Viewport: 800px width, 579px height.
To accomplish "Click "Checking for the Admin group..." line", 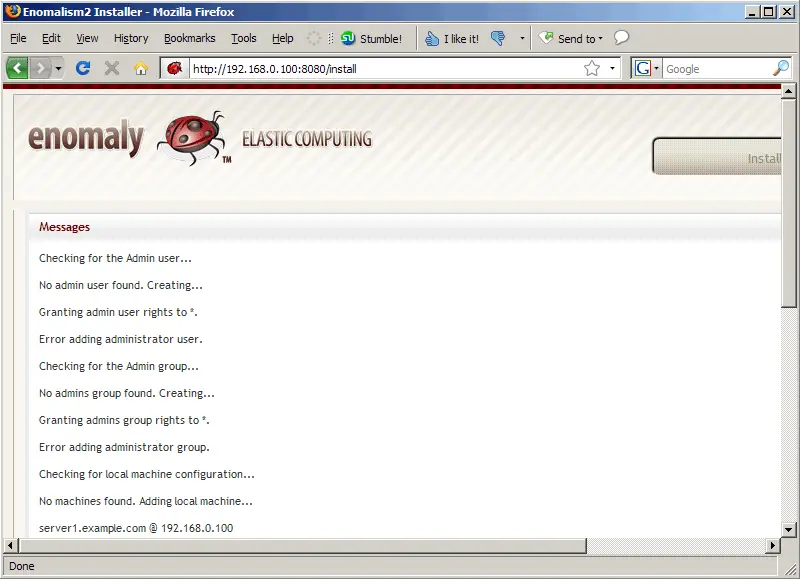I will point(119,366).
